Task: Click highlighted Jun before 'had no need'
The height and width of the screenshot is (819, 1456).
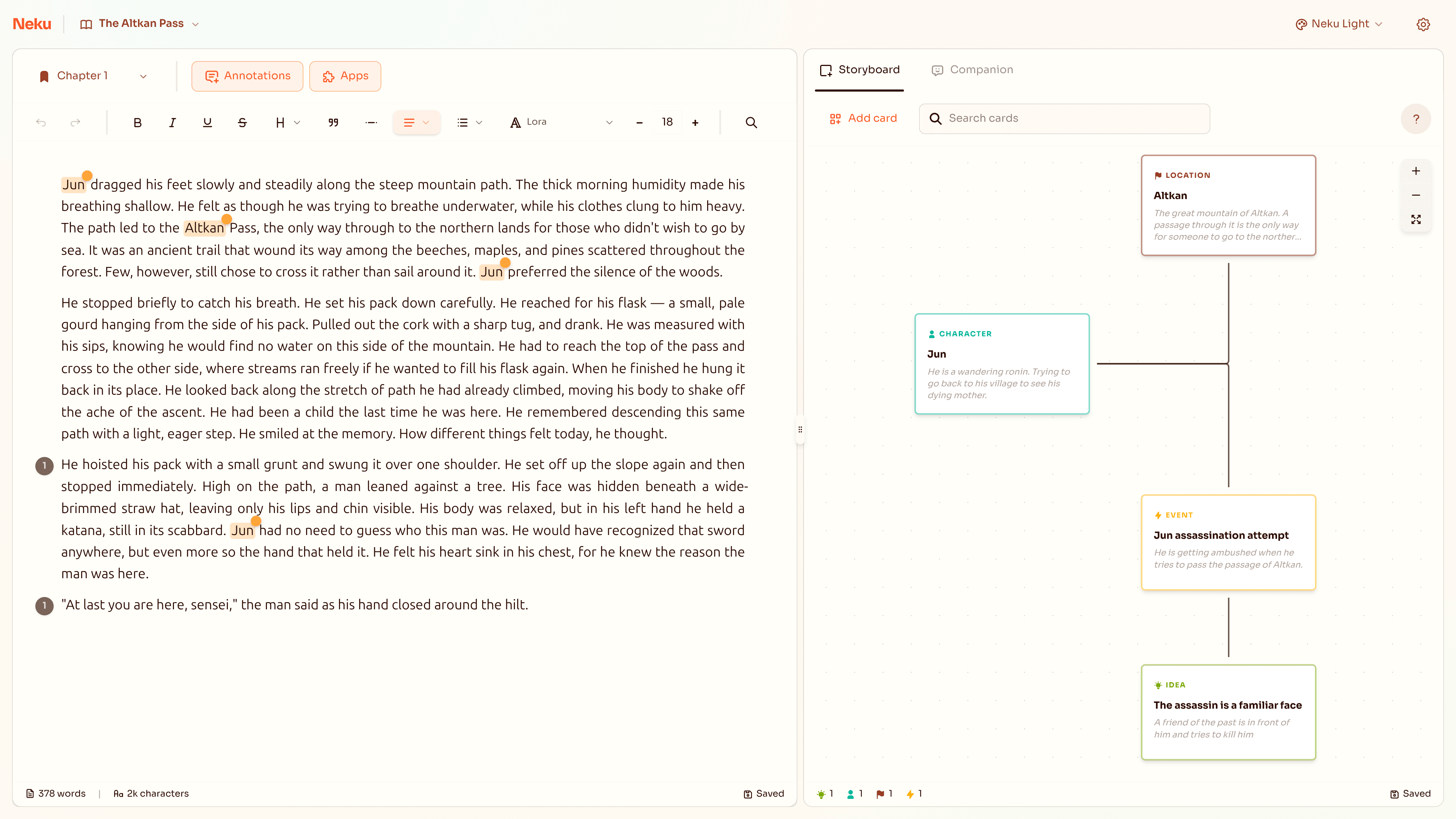Action: [x=242, y=530]
